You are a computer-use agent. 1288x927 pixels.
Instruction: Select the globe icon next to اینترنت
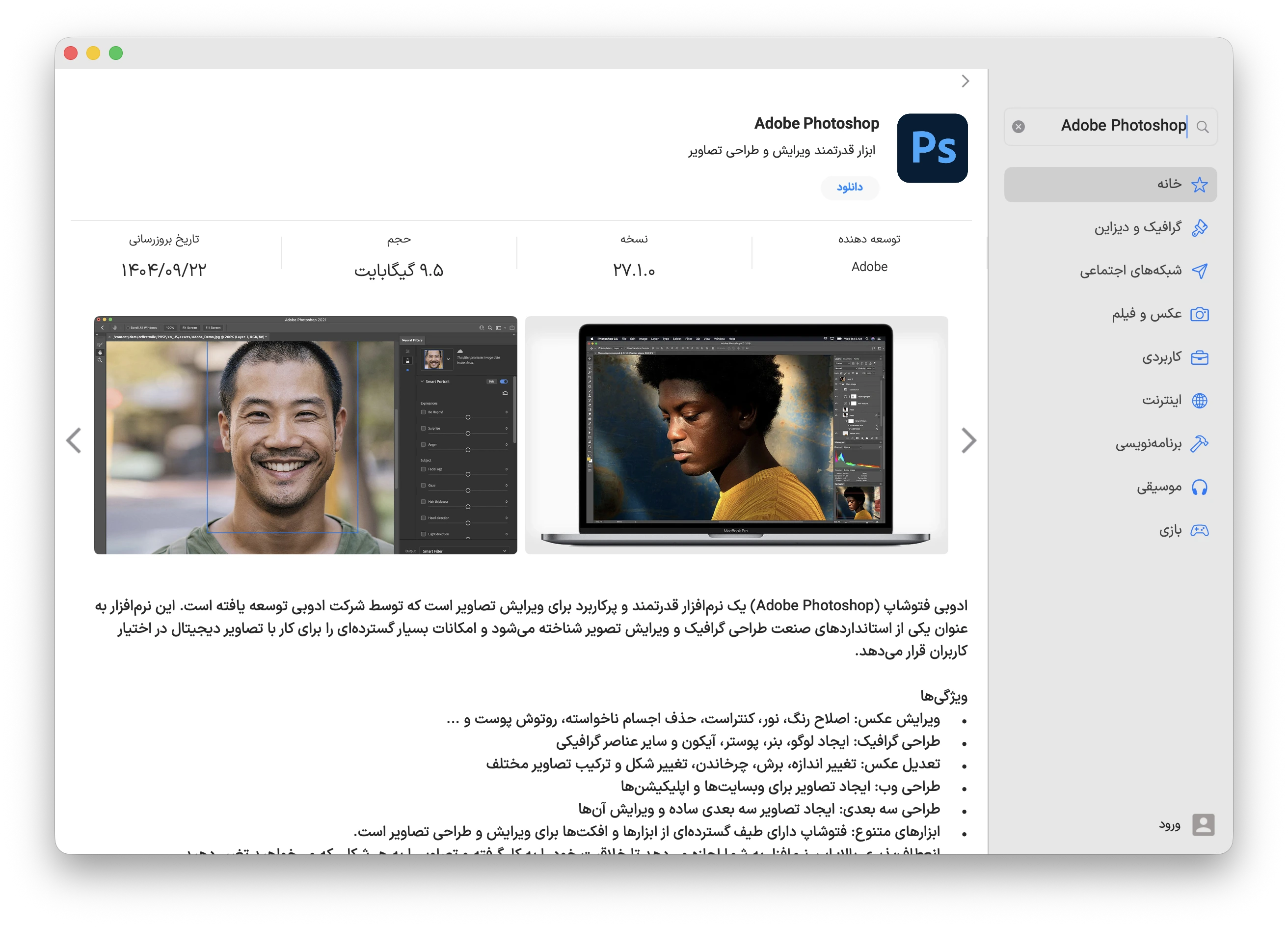(1200, 401)
